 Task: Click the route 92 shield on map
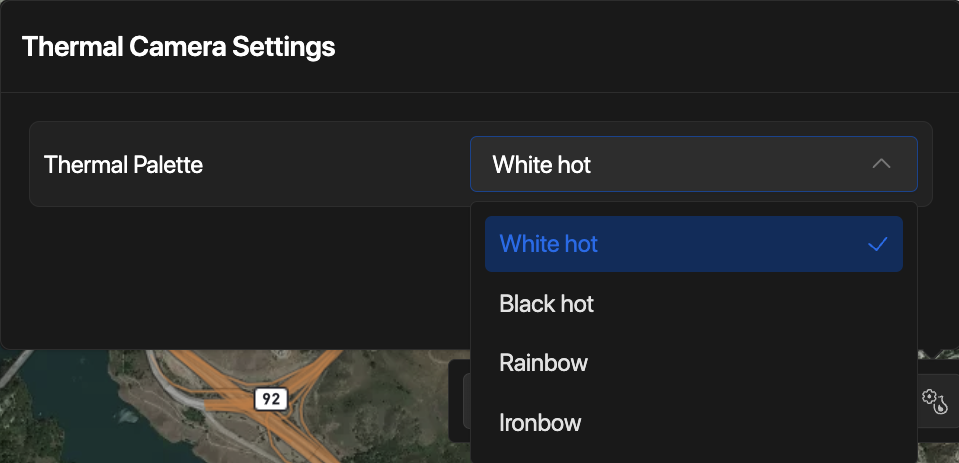point(270,399)
